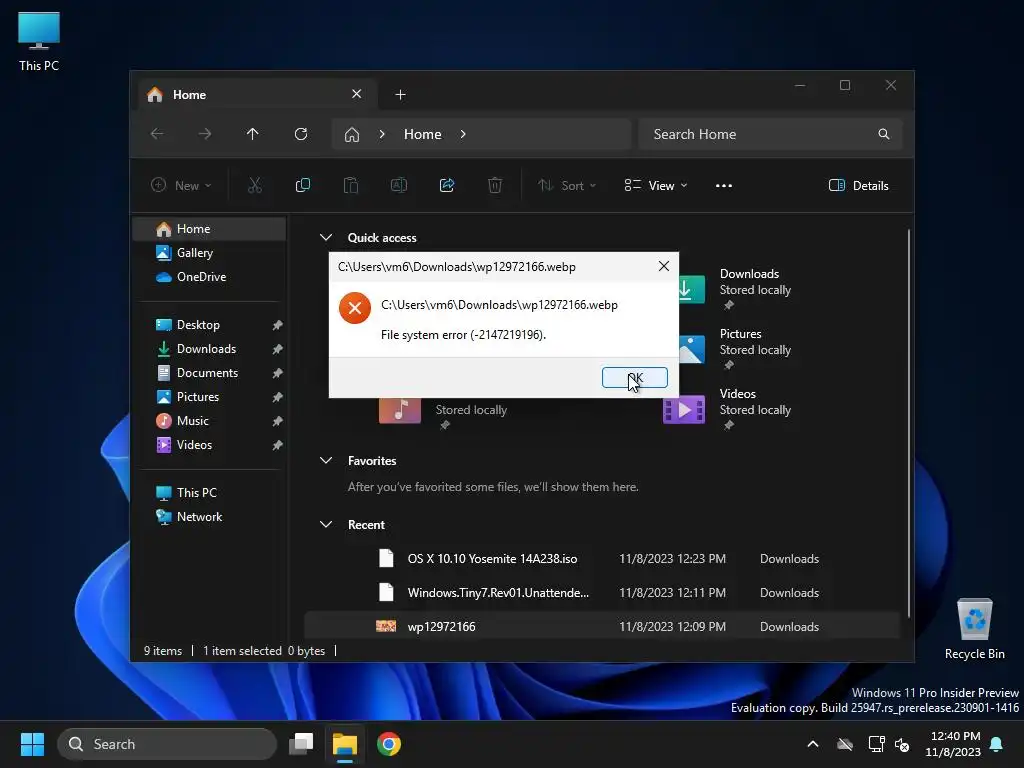Click OK in the error dialog
1024x768 pixels.
click(x=634, y=377)
